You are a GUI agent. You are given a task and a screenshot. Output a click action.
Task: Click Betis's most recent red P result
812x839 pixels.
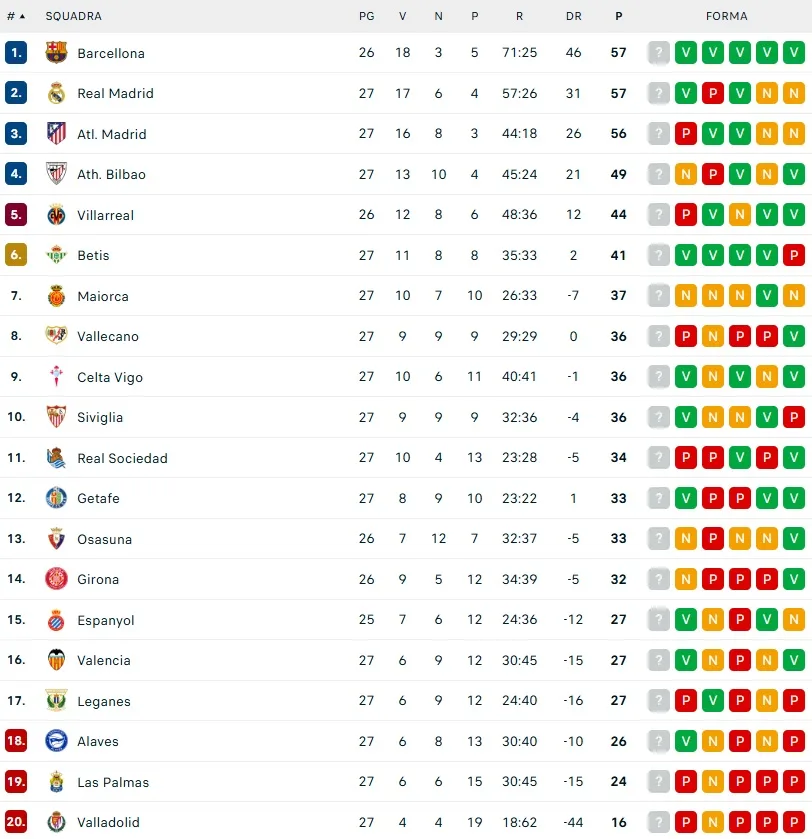tap(794, 255)
